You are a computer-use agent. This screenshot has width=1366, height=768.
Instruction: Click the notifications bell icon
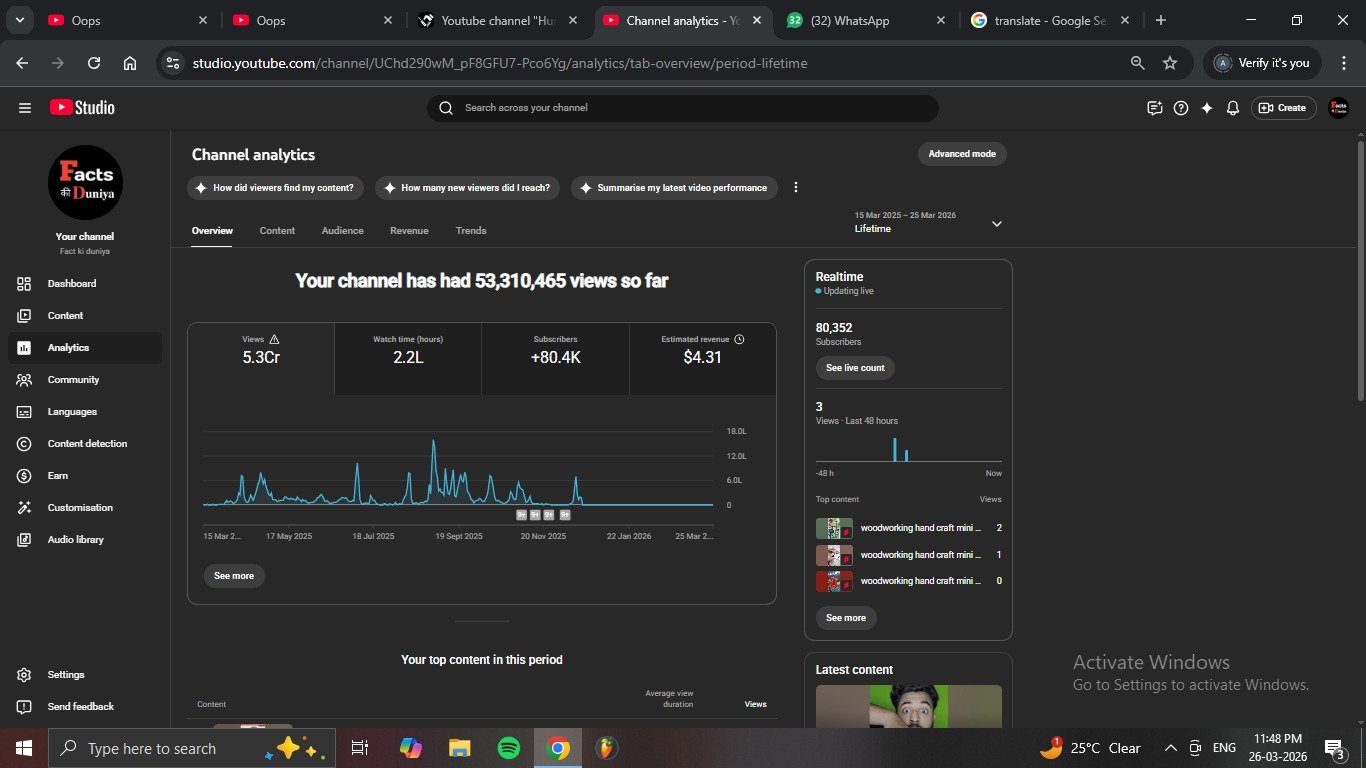tap(1233, 108)
